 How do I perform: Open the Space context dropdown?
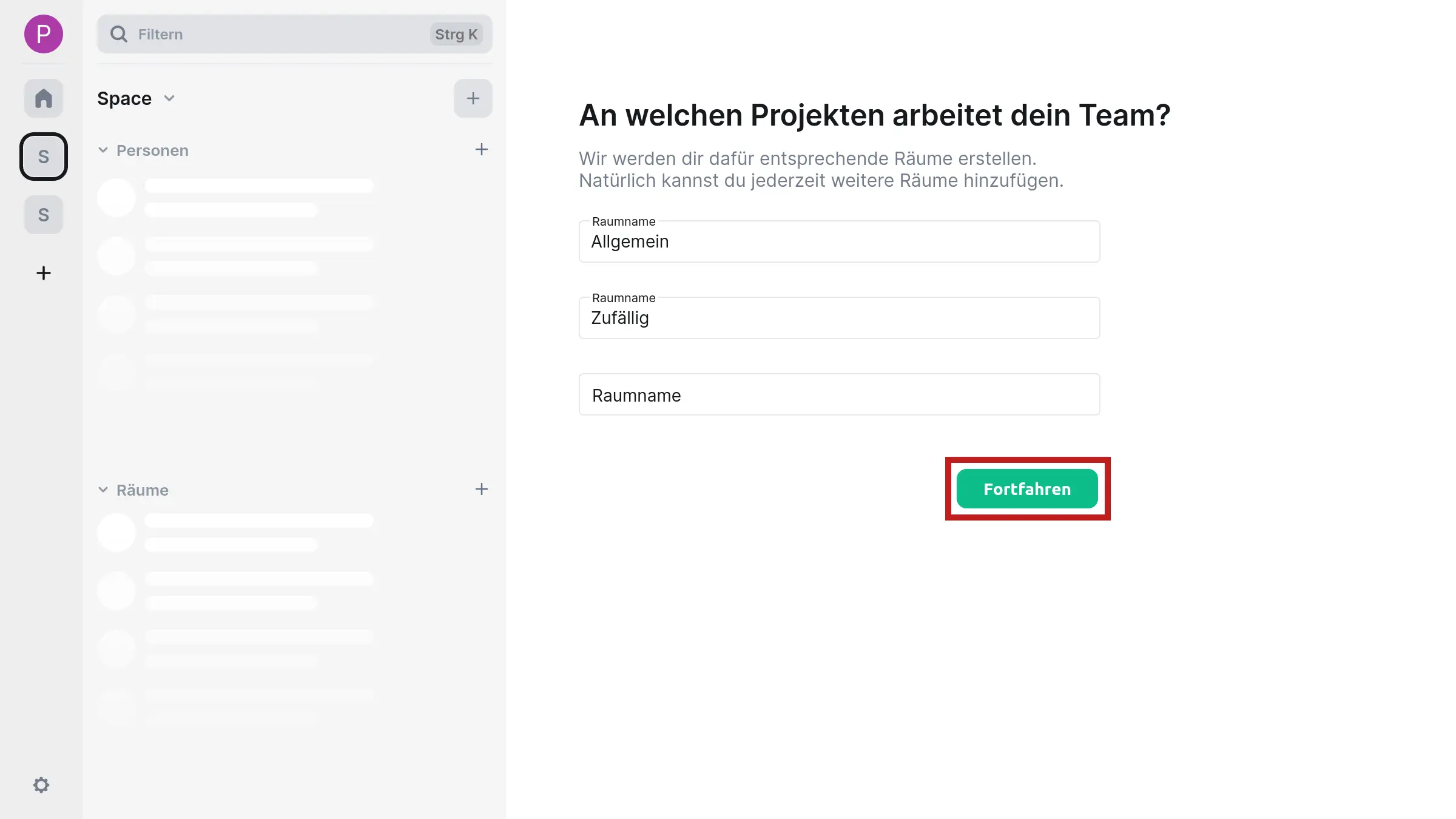click(169, 98)
